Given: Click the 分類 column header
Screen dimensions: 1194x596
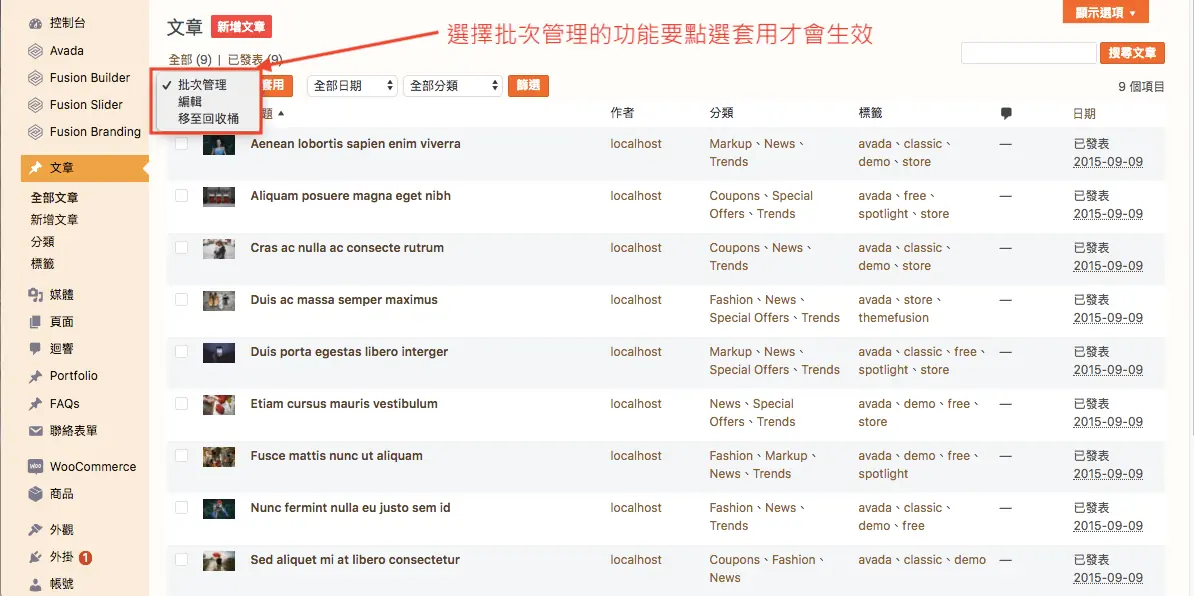Looking at the screenshot, I should click(722, 113).
